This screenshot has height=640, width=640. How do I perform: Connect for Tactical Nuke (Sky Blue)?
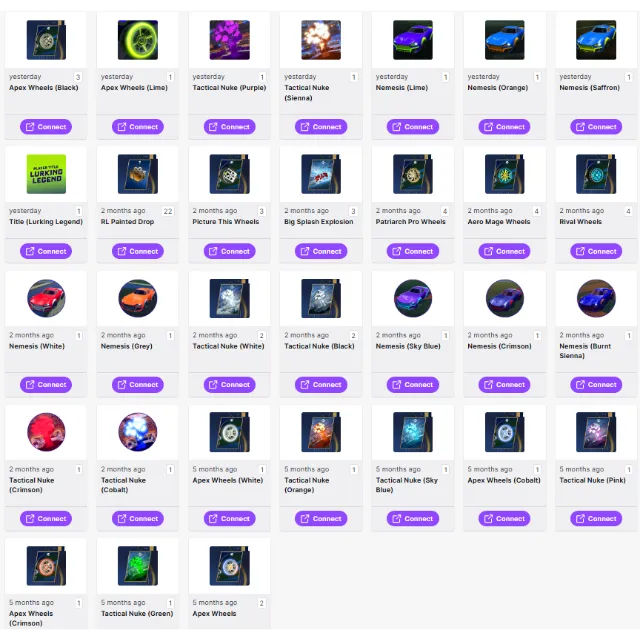[x=413, y=519]
